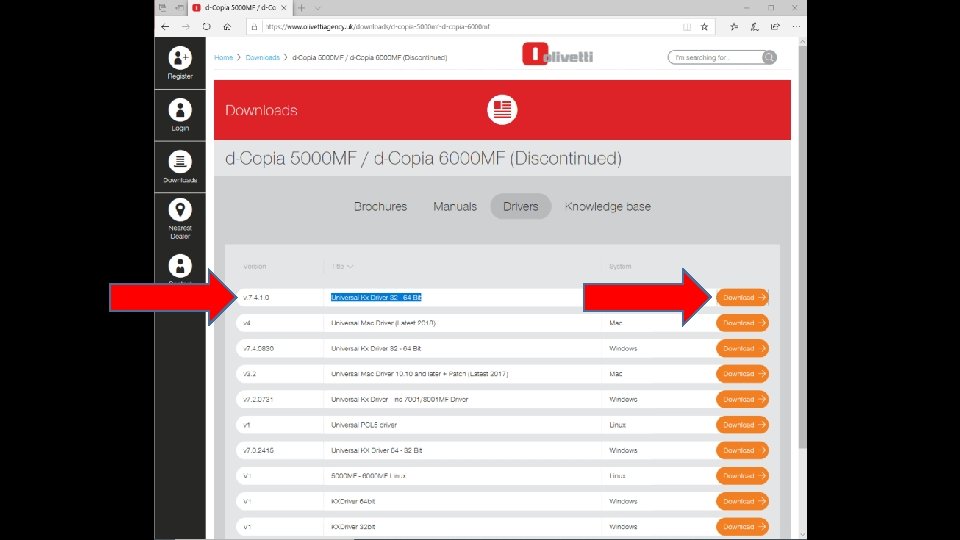Download the Universal PCL5 driver for Linux
This screenshot has width=960, height=540.
(742, 425)
